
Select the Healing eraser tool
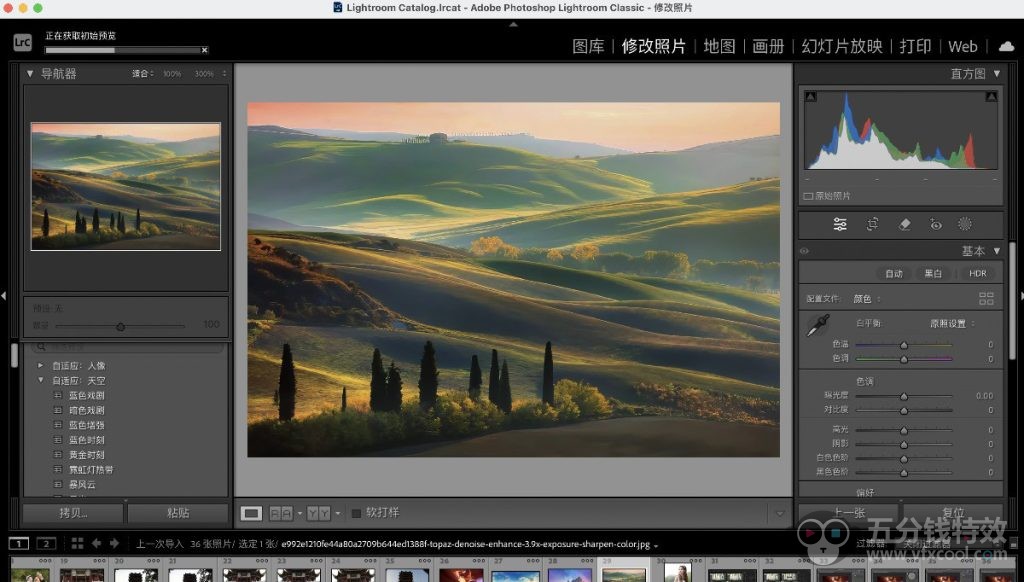click(904, 224)
